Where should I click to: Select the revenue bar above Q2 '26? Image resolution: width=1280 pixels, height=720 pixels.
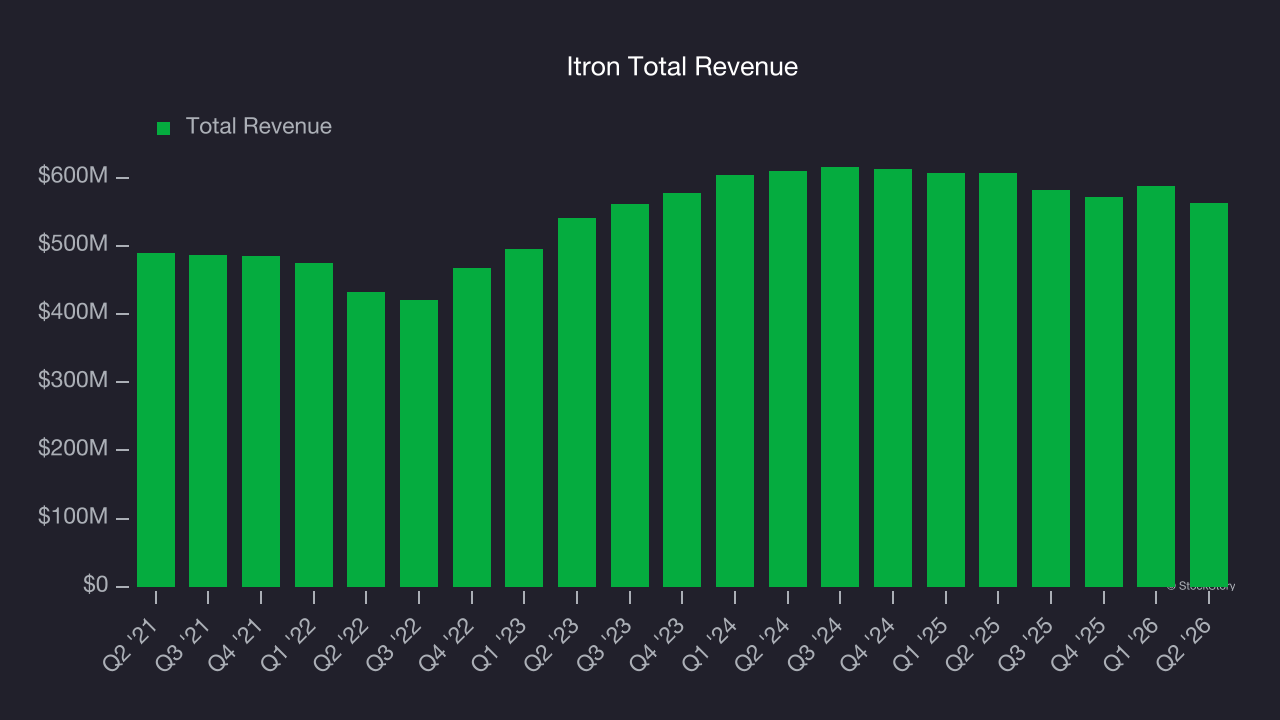(x=1209, y=395)
